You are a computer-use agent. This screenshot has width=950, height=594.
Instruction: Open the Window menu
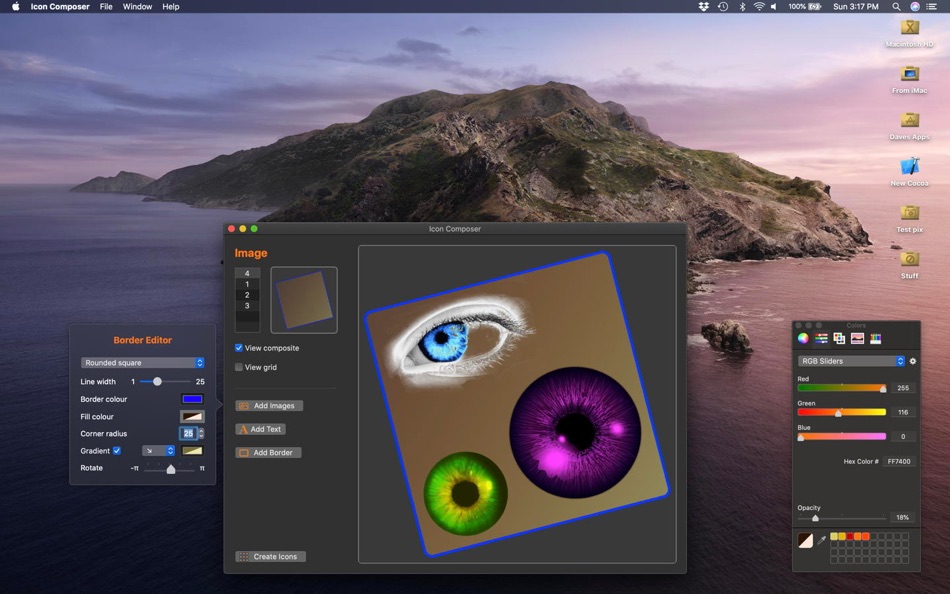138,7
